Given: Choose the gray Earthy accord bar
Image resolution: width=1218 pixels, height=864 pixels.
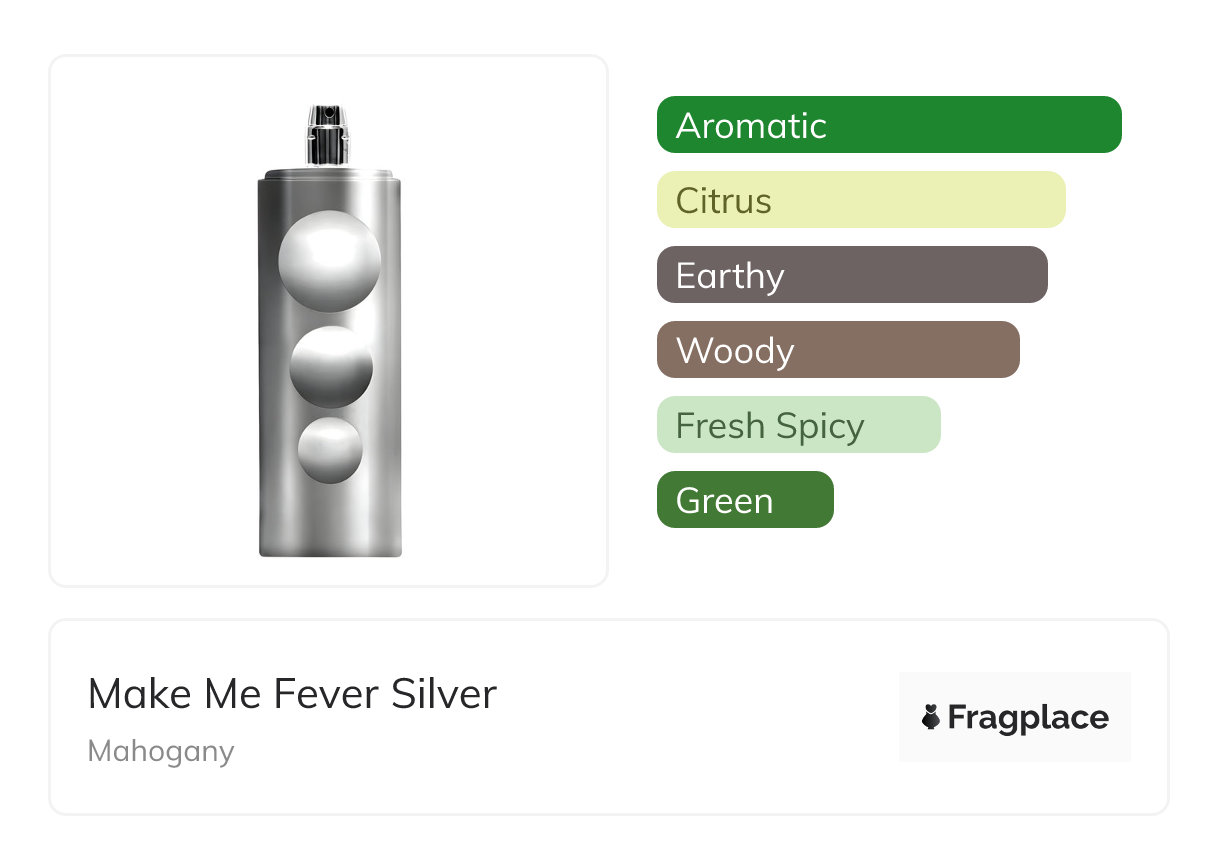Looking at the screenshot, I should [851, 275].
